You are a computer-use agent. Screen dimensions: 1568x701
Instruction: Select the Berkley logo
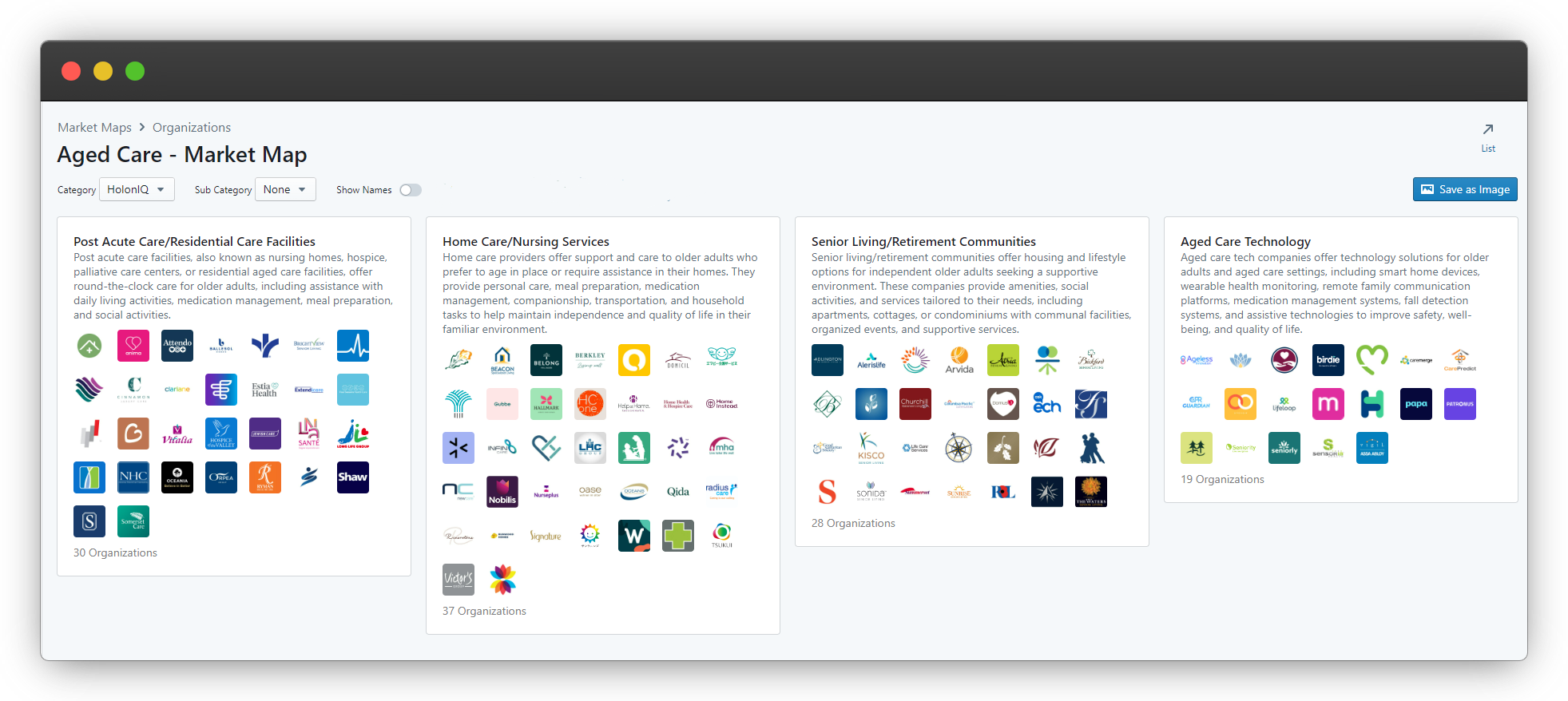[x=590, y=360]
